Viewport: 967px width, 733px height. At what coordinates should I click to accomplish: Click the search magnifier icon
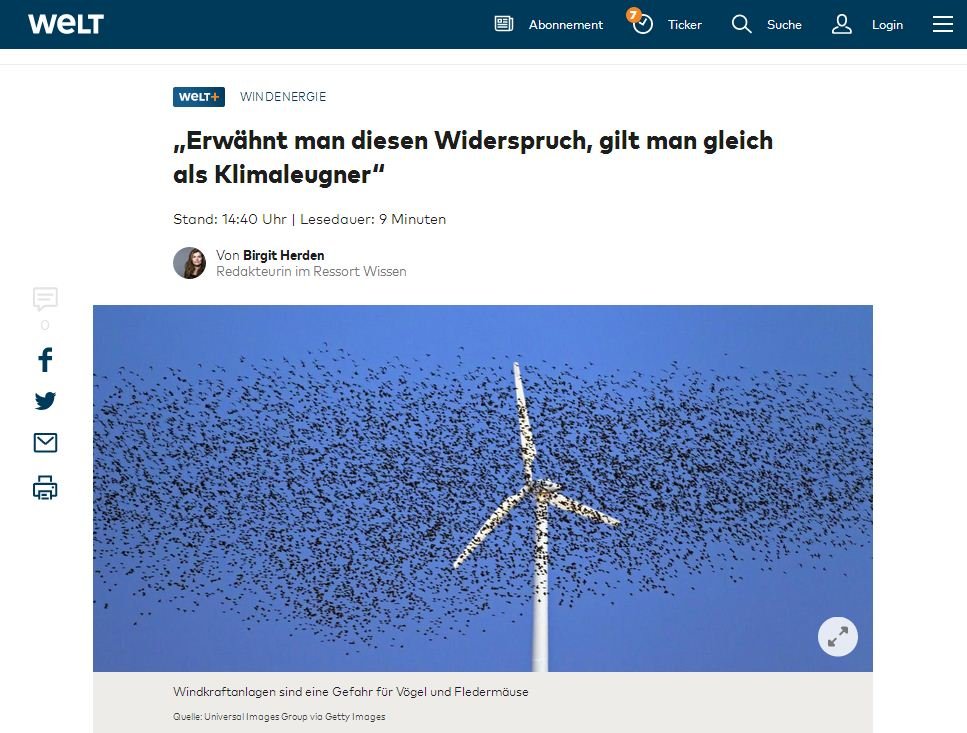click(741, 24)
